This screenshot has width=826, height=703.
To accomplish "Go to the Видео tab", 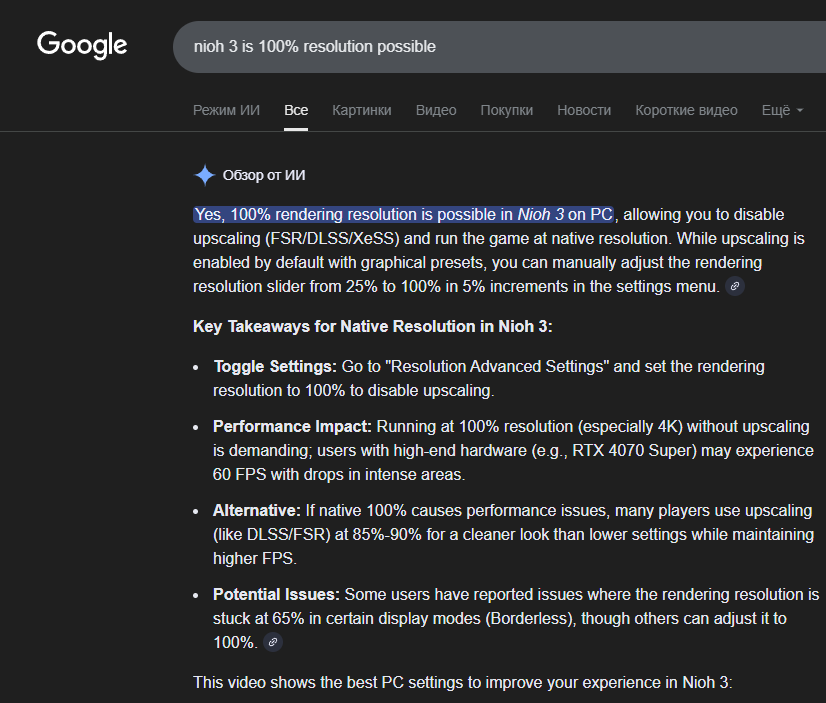I will 436,110.
